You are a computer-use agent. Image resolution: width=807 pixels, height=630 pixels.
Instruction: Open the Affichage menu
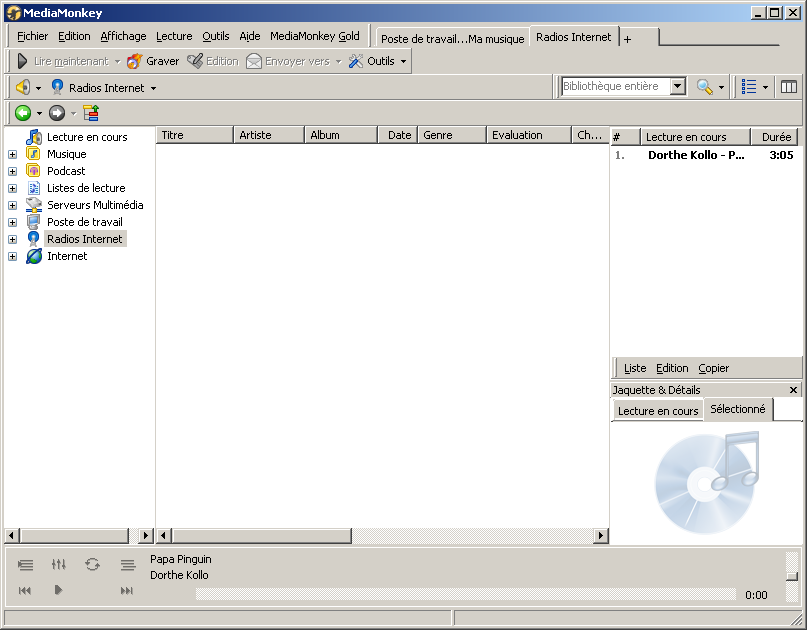(123, 36)
